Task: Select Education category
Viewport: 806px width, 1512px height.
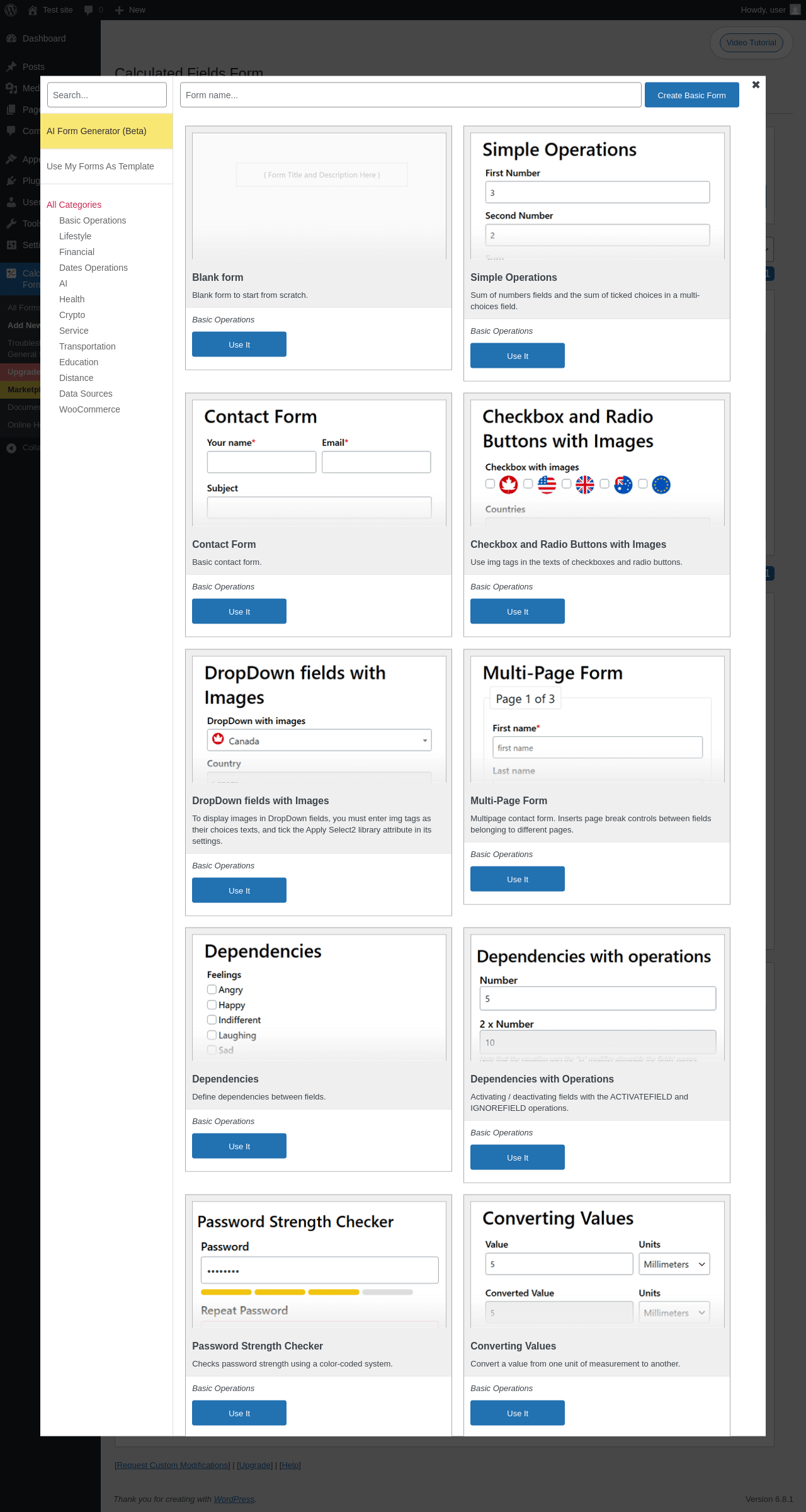Action: coord(79,362)
